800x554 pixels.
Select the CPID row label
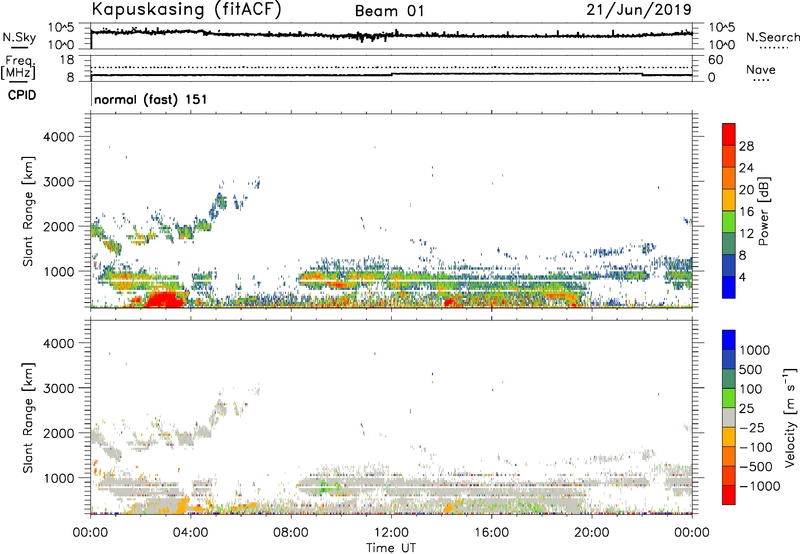point(22,95)
